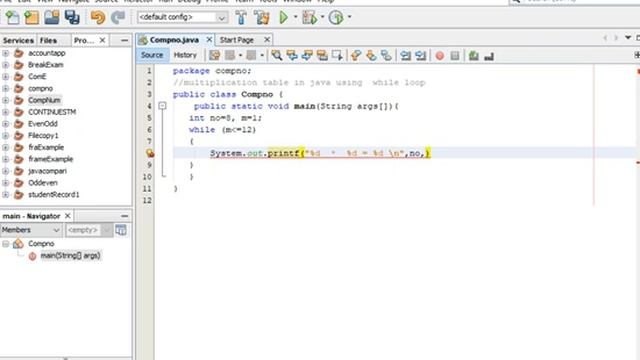Viewport: 640px width, 360px height.
Task: Click the Clean and Build icon
Action: click(x=262, y=17)
